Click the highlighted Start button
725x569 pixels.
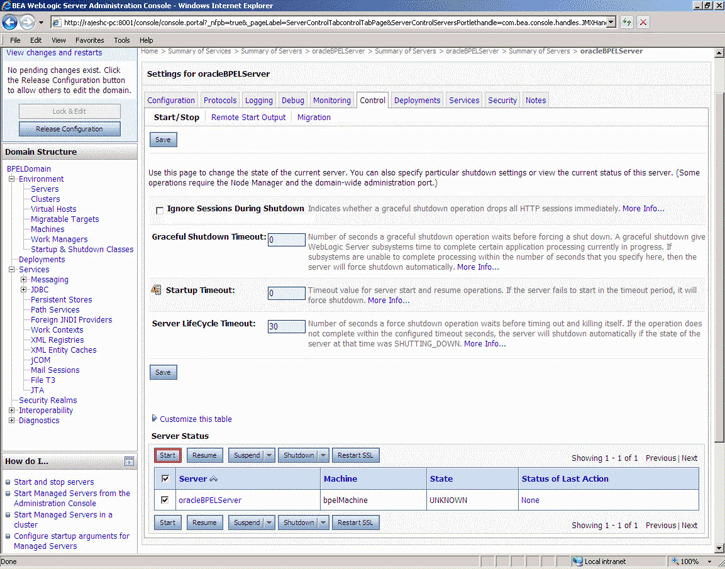click(167, 455)
